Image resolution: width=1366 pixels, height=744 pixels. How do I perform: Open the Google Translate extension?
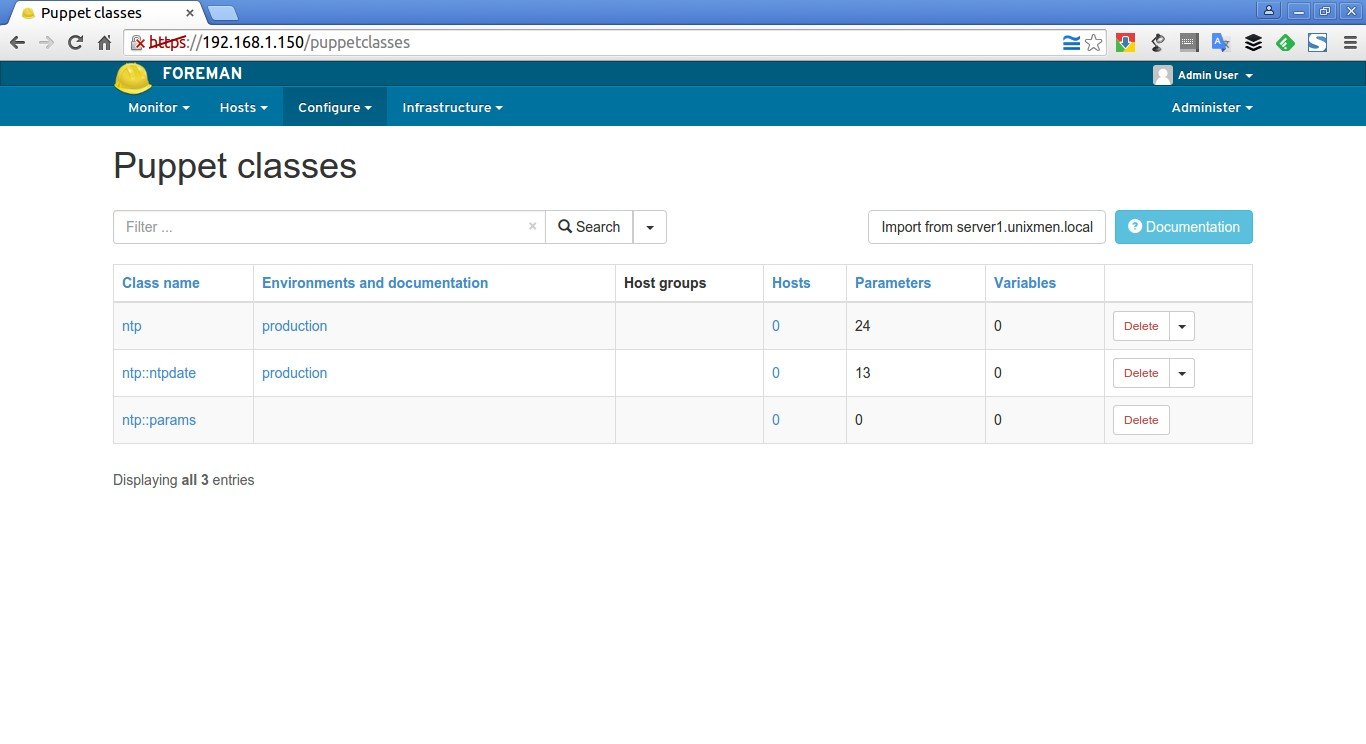(x=1221, y=43)
